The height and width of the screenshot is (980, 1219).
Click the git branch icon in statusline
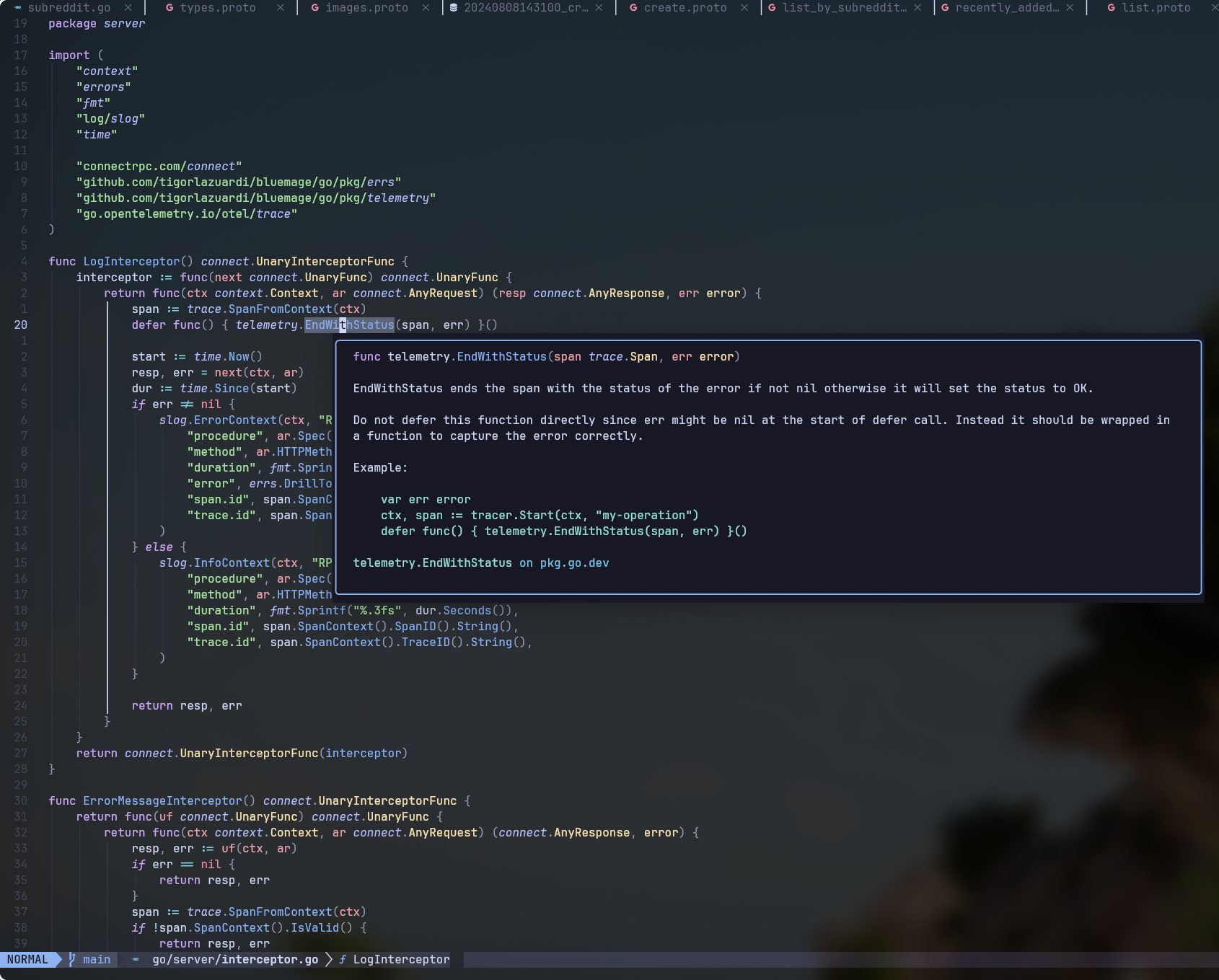pyautogui.click(x=72, y=959)
